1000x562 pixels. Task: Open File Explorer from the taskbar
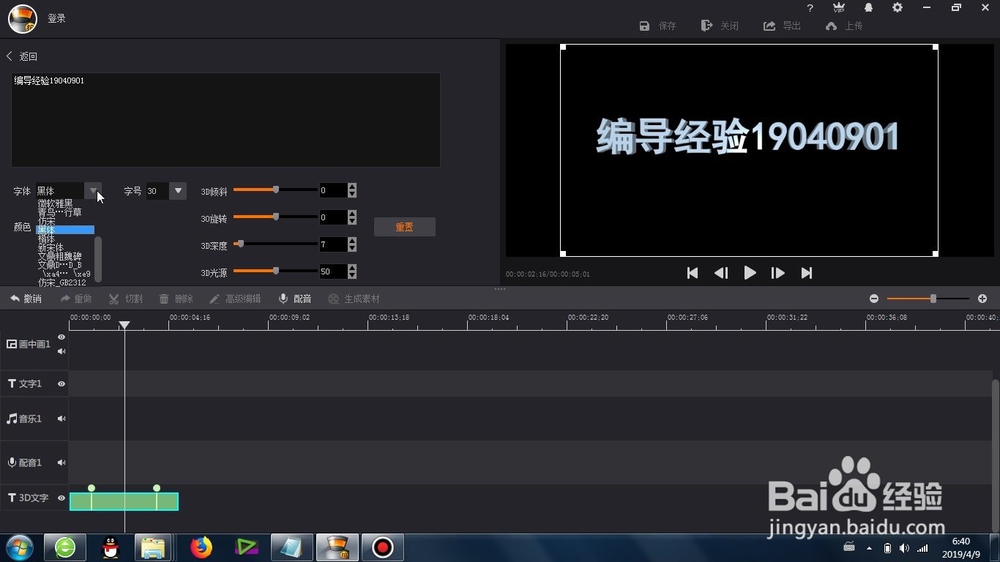click(153, 547)
